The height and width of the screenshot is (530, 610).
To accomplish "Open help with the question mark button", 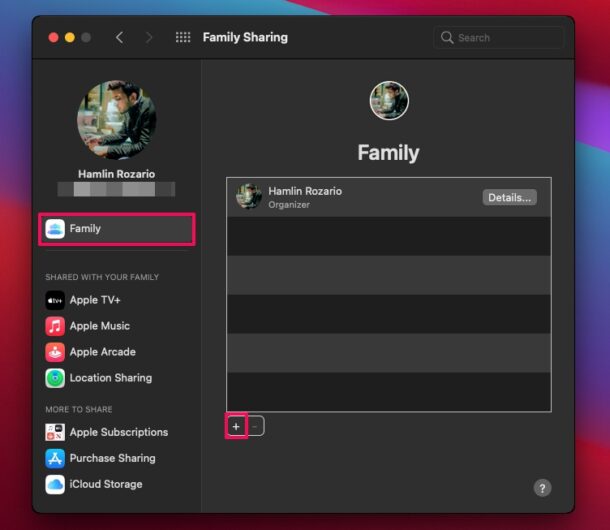I will tap(542, 488).
